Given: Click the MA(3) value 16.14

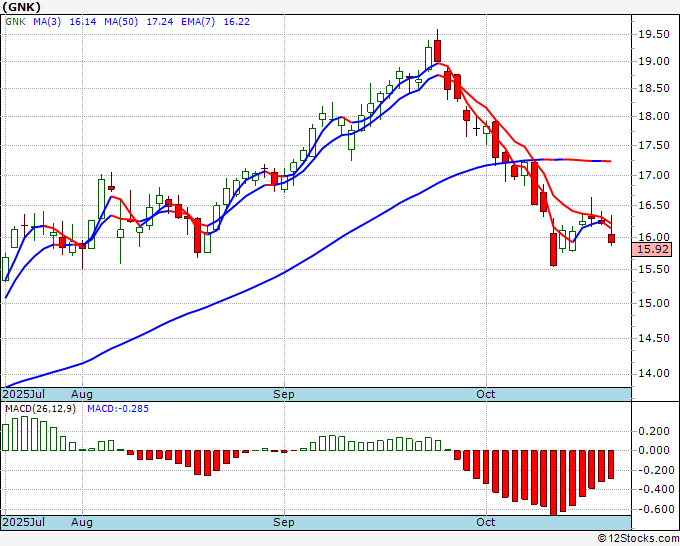Looking at the screenshot, I should (83, 22).
